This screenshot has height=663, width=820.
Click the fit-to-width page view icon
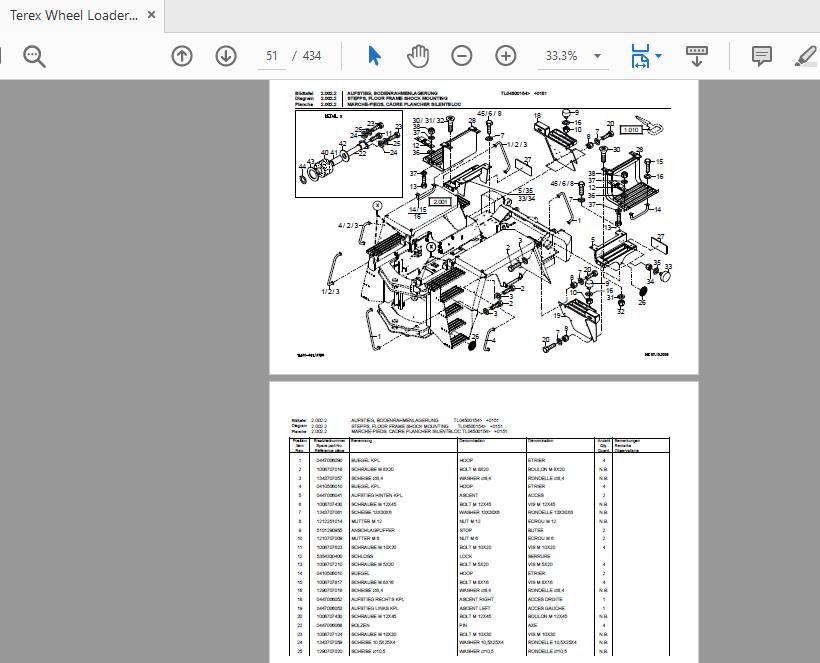(x=640, y=56)
